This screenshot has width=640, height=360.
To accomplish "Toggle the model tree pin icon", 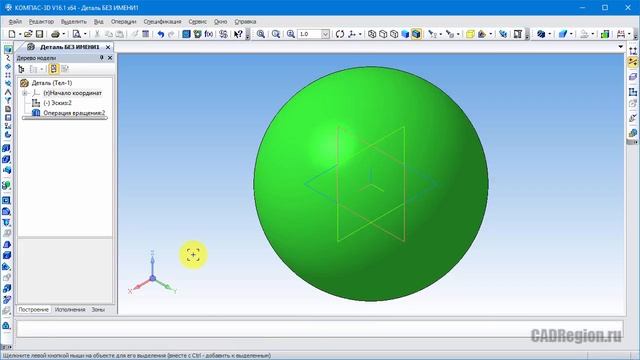I will tap(102, 58).
